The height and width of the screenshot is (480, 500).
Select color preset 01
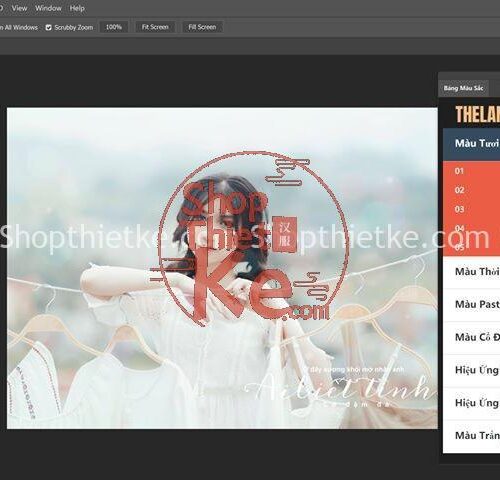coord(472,171)
